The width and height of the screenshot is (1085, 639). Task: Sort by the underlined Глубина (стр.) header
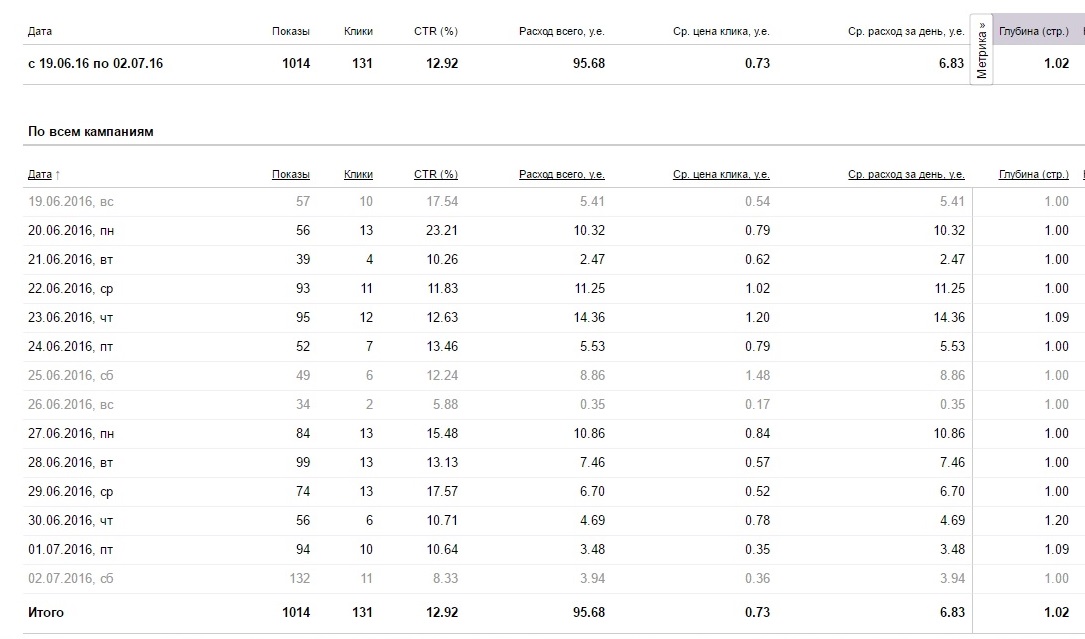tap(1033, 175)
